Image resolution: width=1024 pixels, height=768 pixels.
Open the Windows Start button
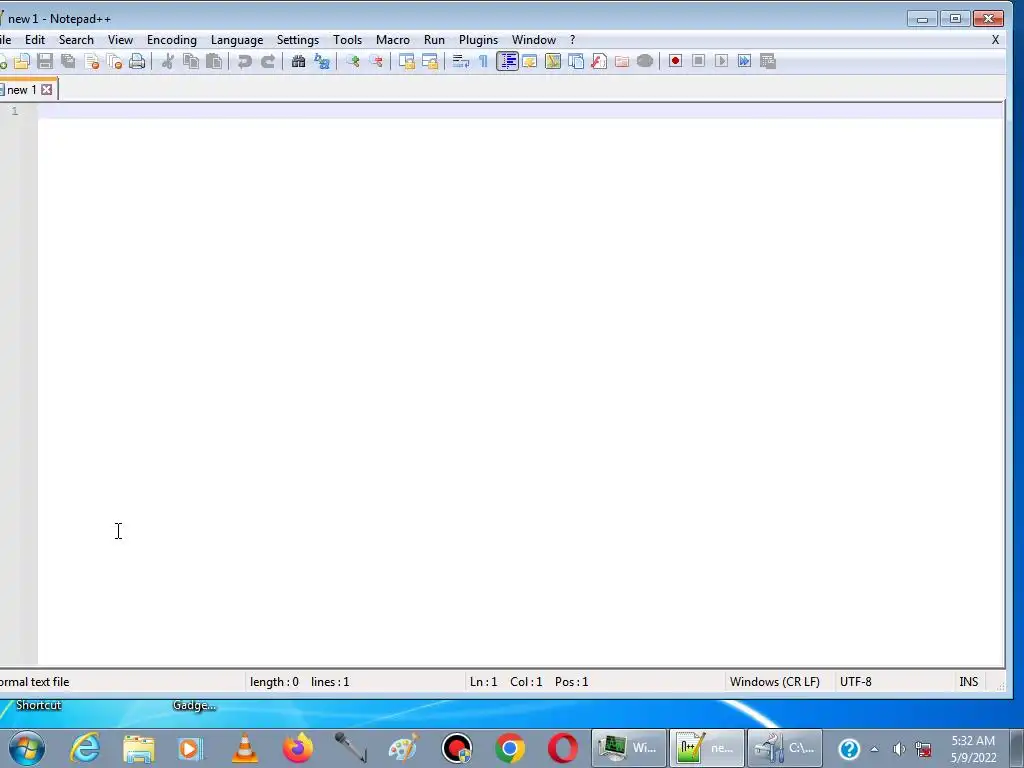tap(27, 748)
